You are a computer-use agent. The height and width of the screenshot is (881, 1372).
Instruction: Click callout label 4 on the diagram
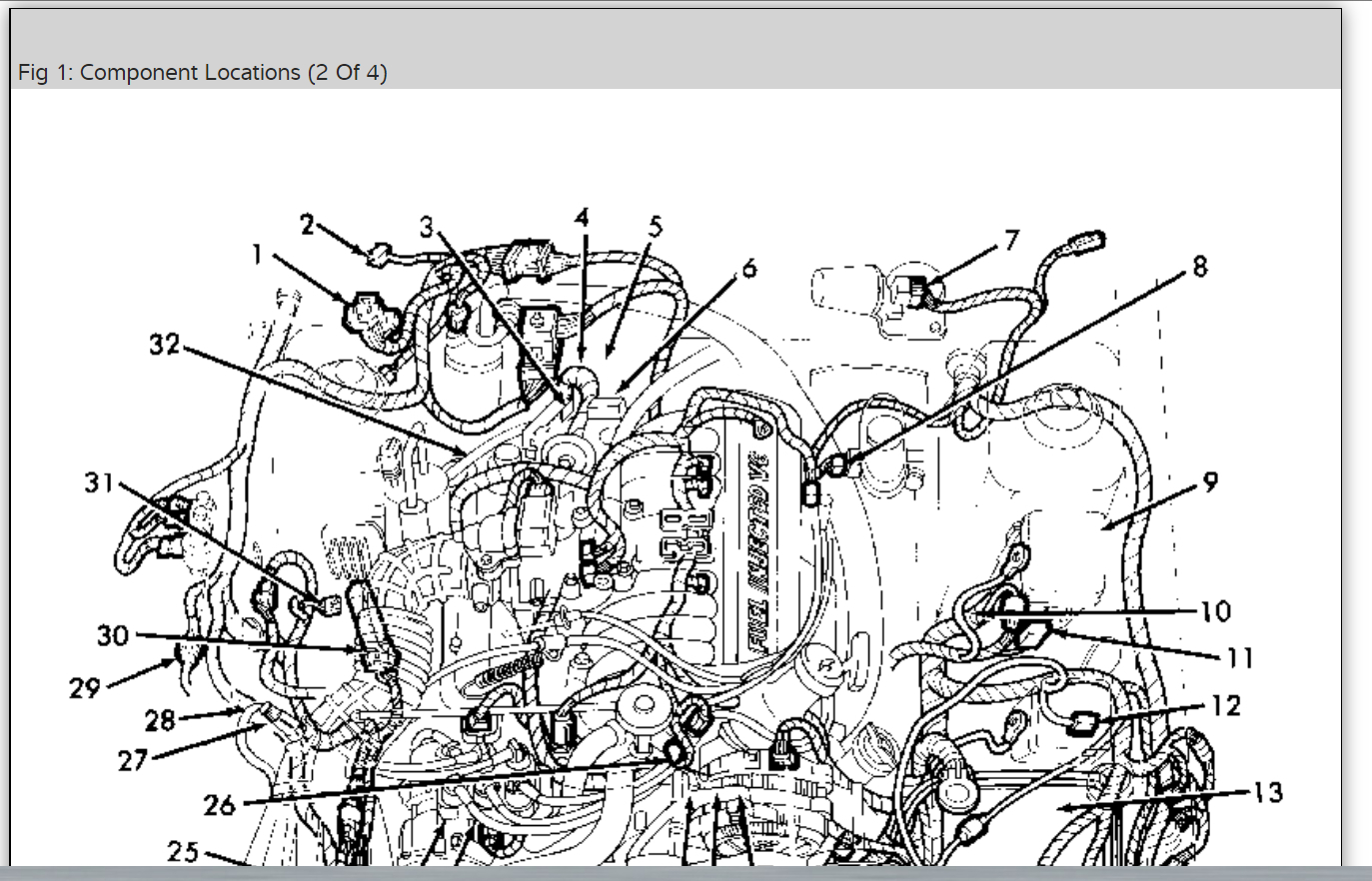click(x=582, y=217)
